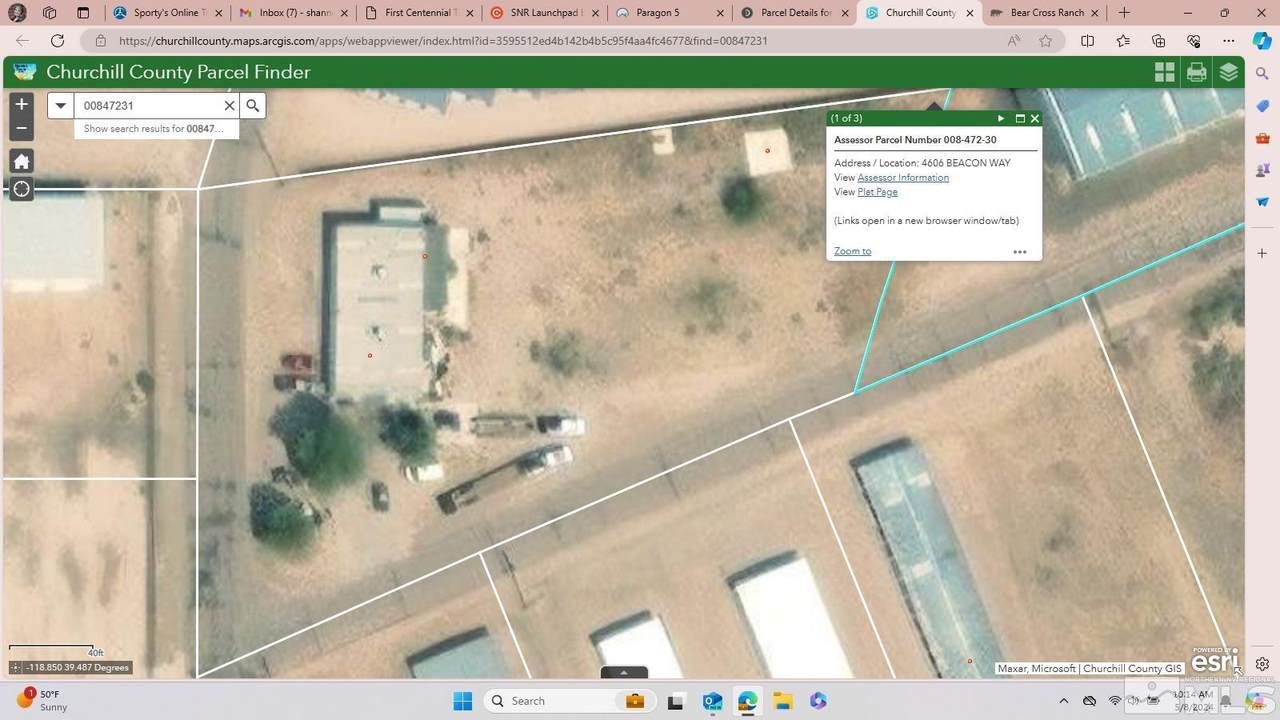Find my location on the map
The width and height of the screenshot is (1280, 720).
21,189
